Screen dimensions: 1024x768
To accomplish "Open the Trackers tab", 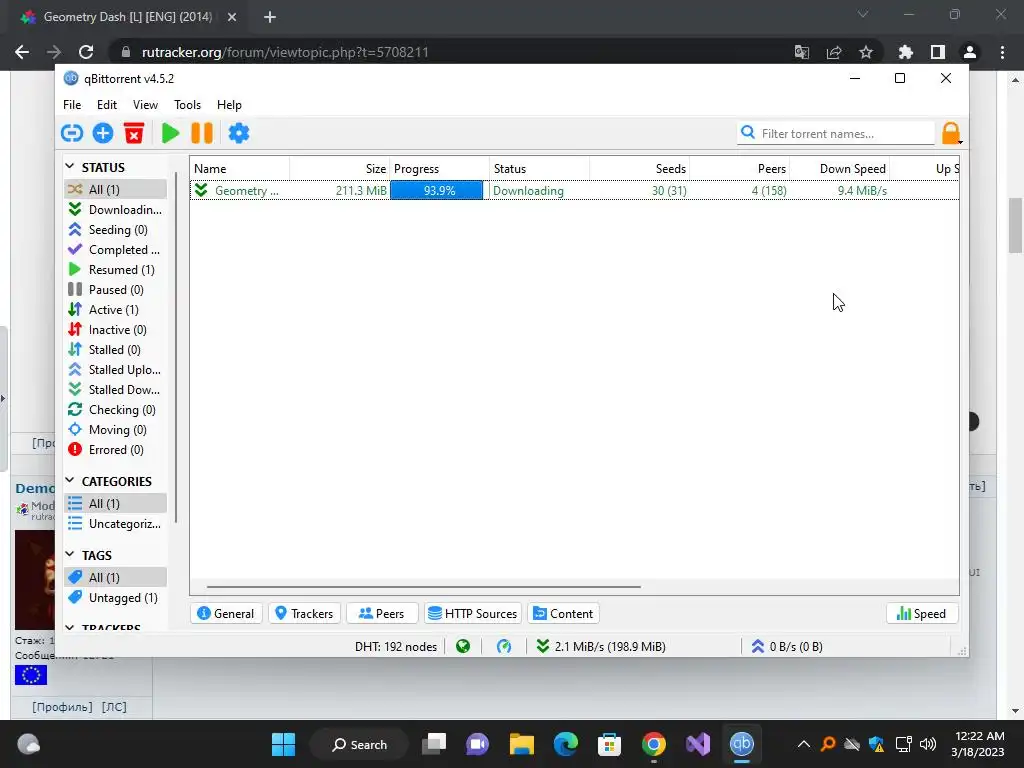I will click(x=304, y=613).
